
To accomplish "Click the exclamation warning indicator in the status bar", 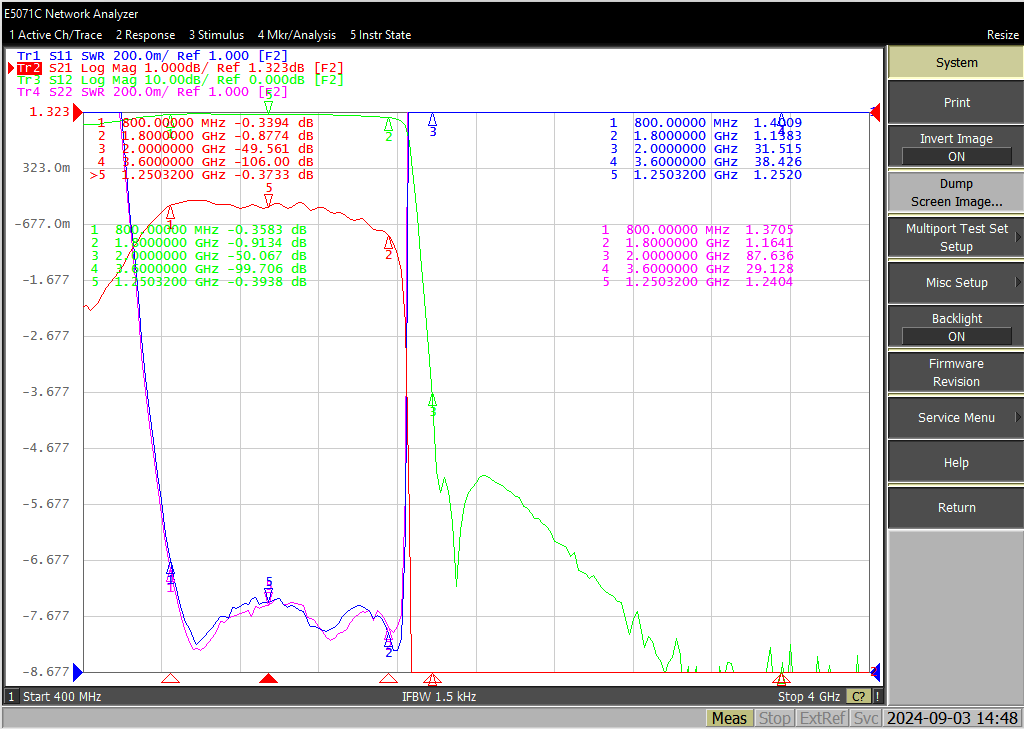I will coord(878,696).
